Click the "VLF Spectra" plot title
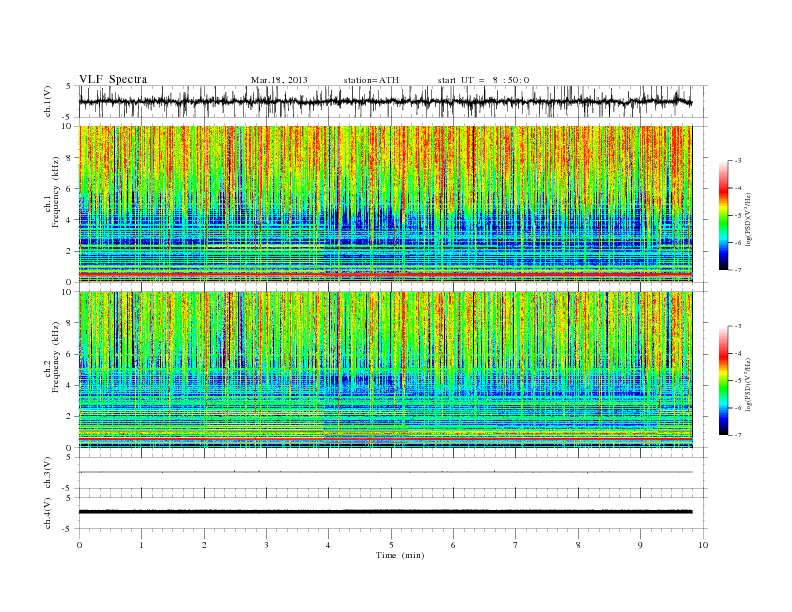This screenshot has width=792, height=612. coord(113,79)
